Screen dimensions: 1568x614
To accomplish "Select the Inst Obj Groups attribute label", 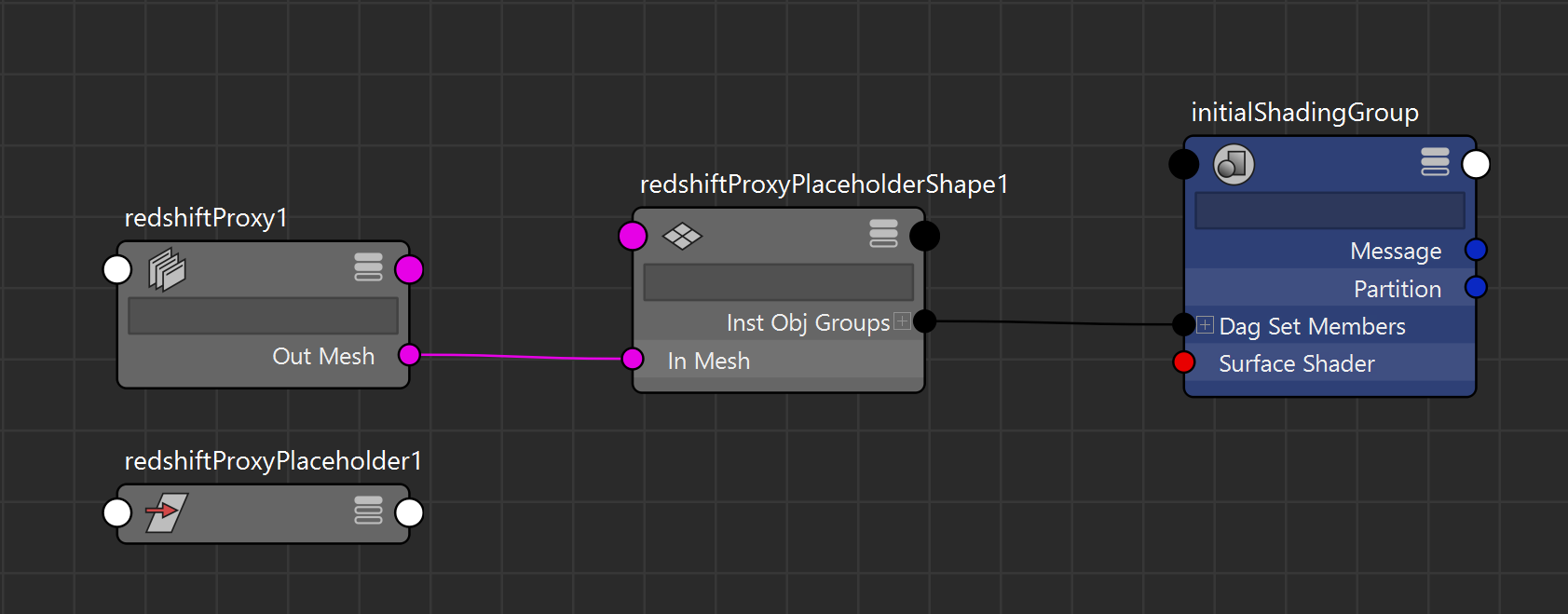I will 809,322.
